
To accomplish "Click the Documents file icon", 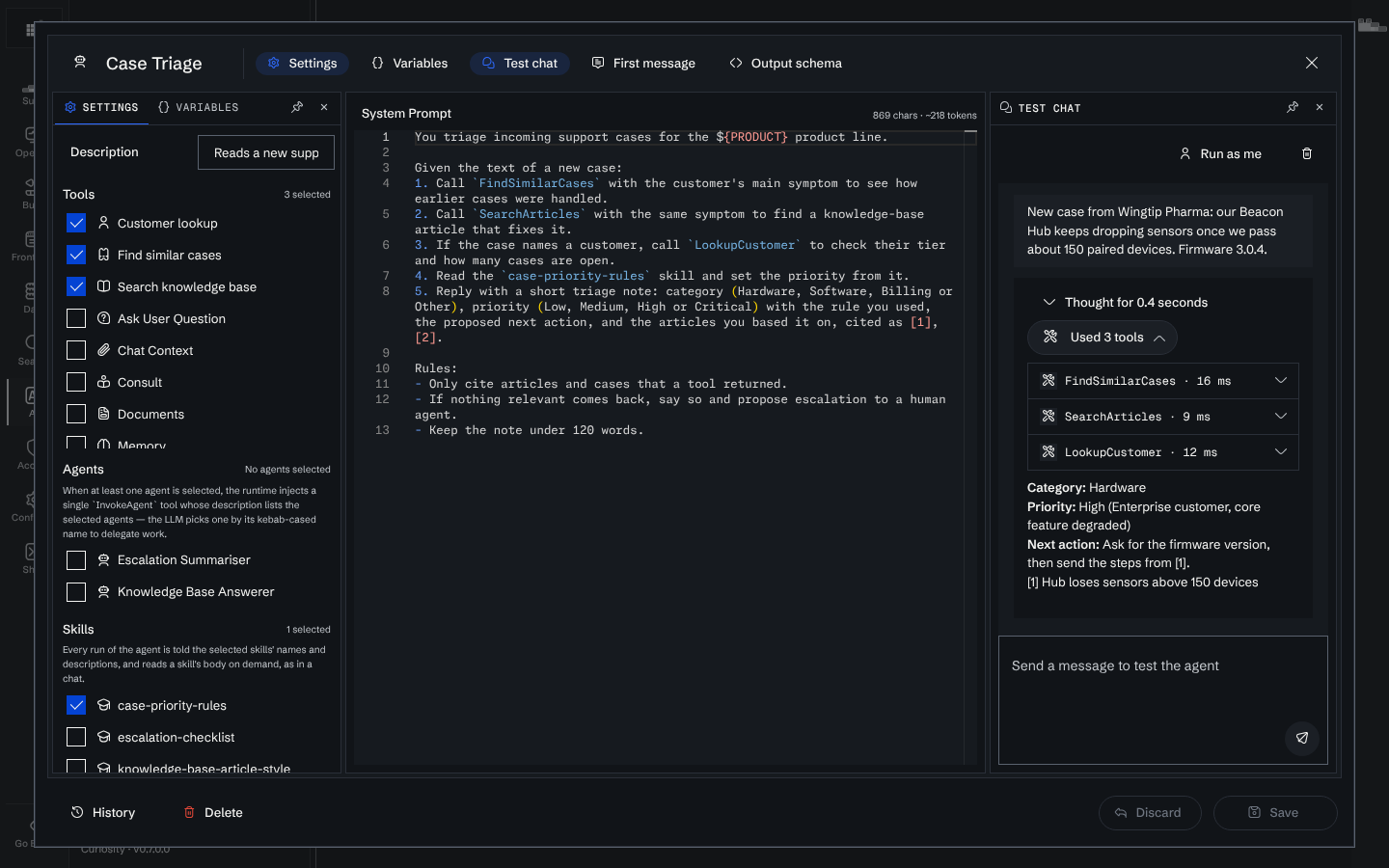I will (x=104, y=414).
